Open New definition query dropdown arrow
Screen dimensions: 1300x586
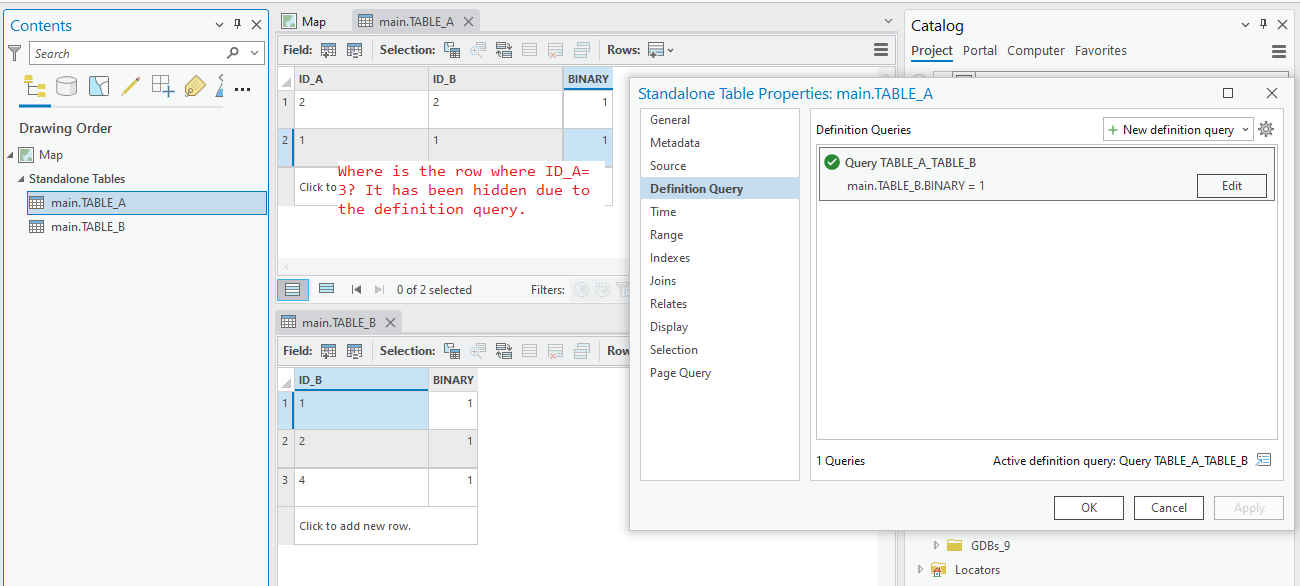tap(1244, 130)
